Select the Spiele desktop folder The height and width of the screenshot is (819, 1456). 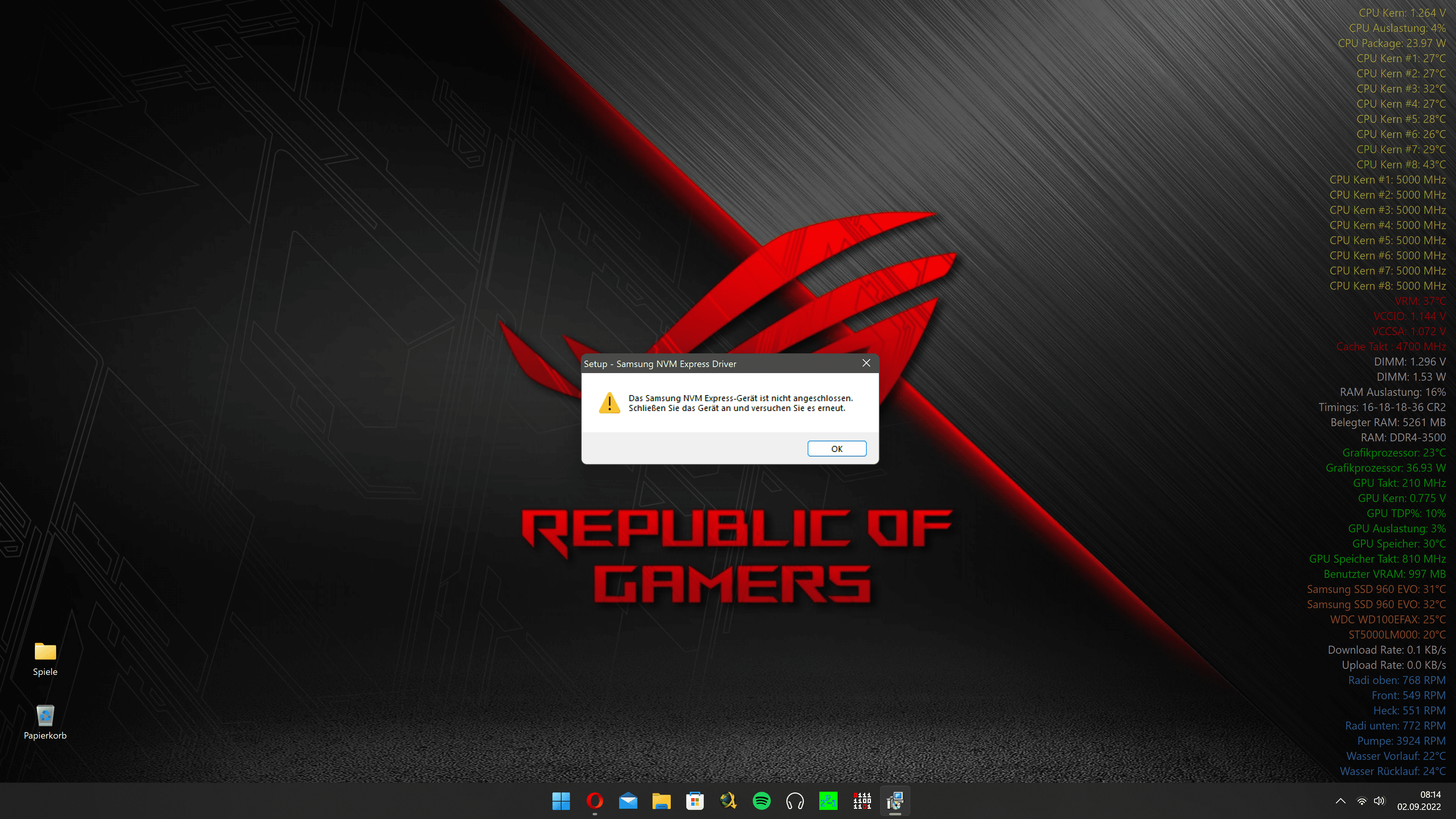(45, 659)
